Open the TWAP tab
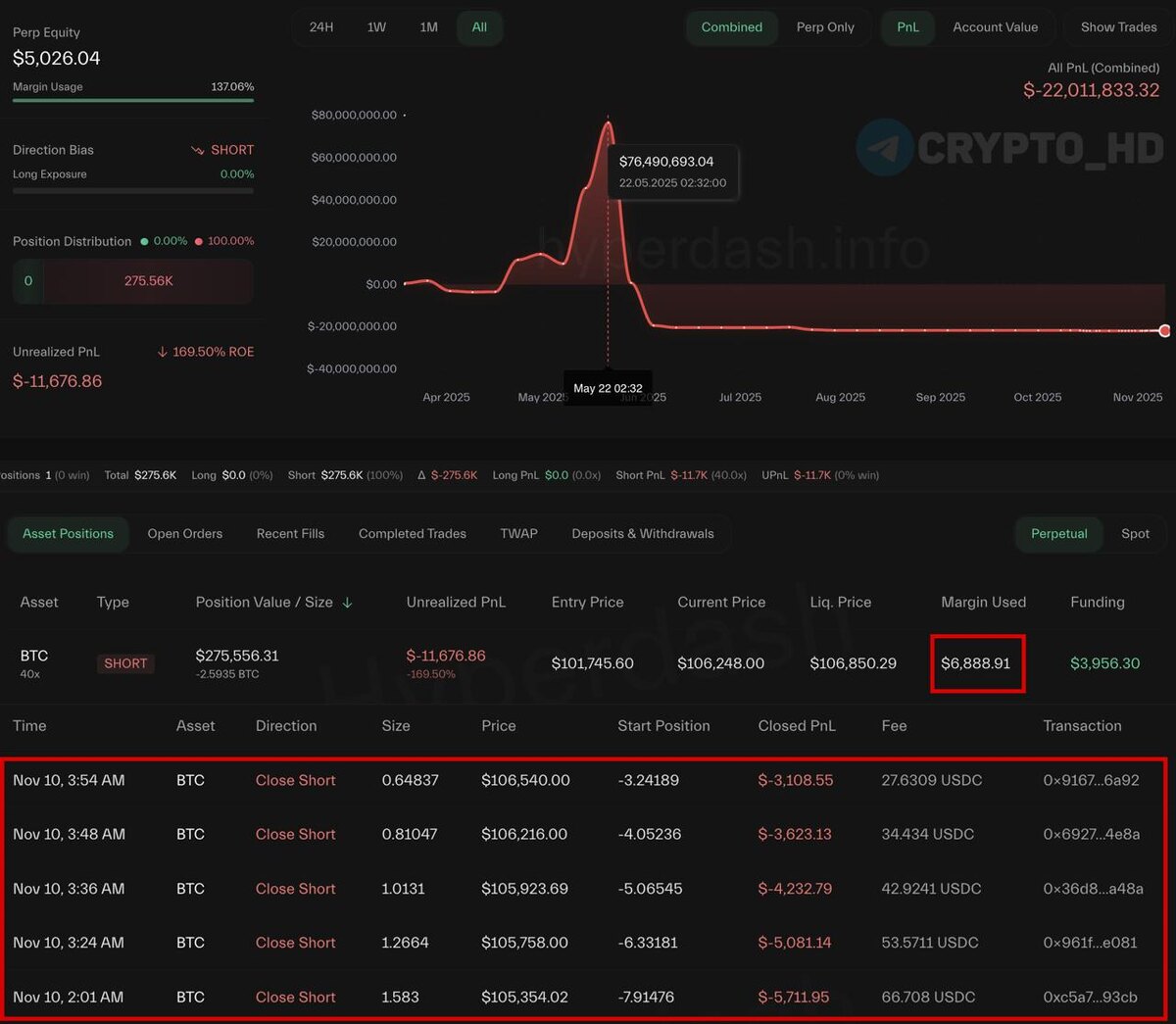The width and height of the screenshot is (1176, 1024). 518,534
